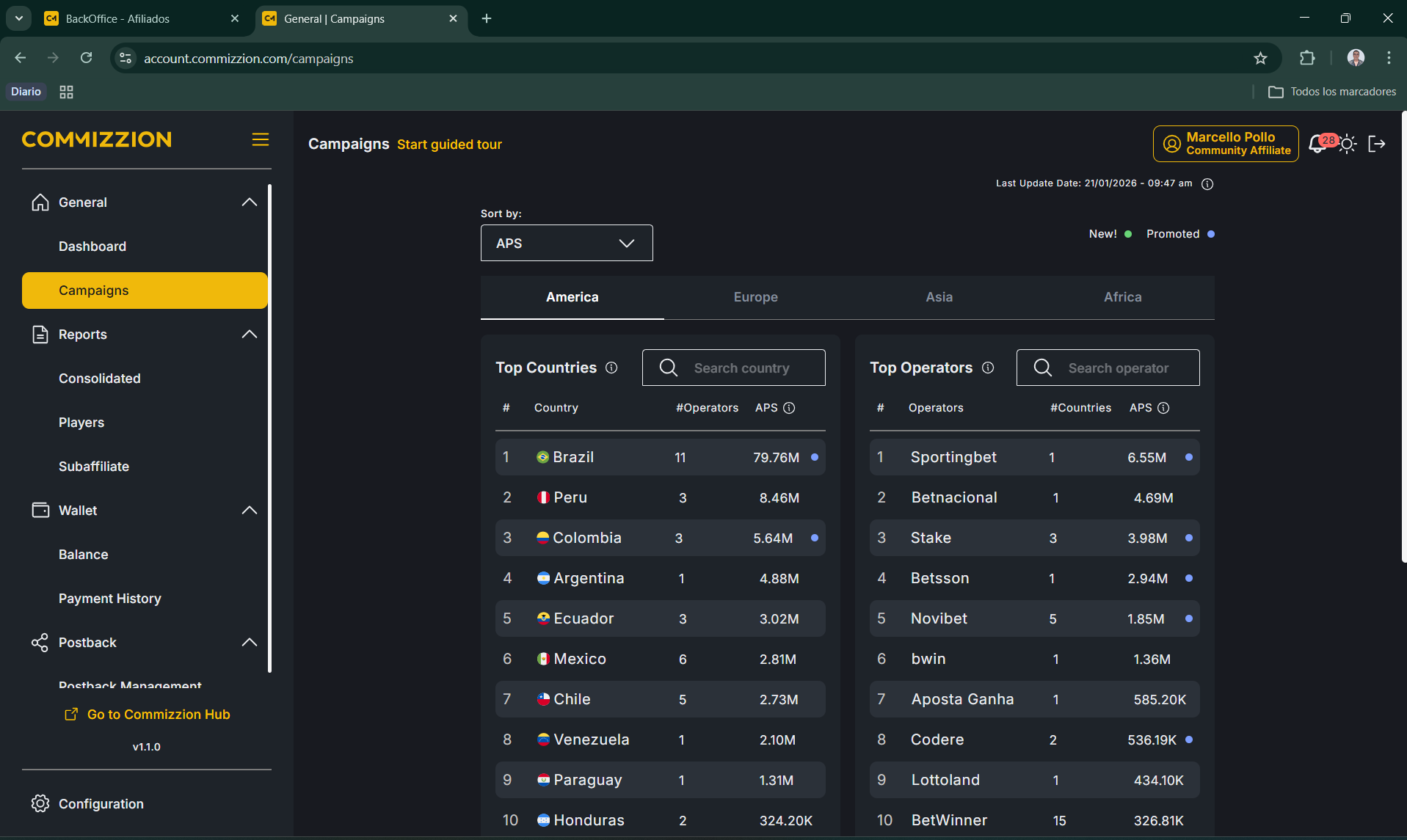Collapse the Reports sidebar section
The height and width of the screenshot is (840, 1407).
pos(249,335)
